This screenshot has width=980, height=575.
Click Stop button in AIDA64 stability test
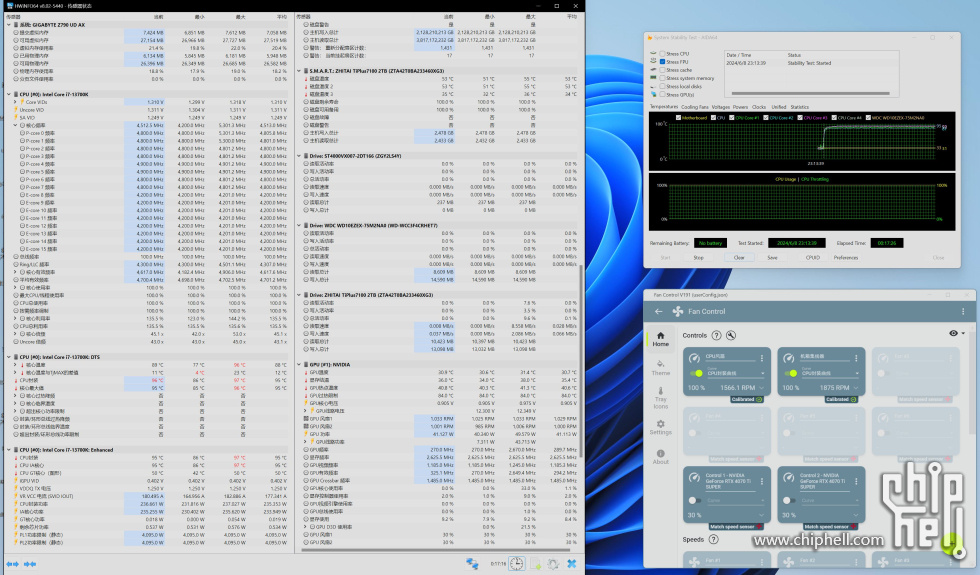tap(698, 258)
